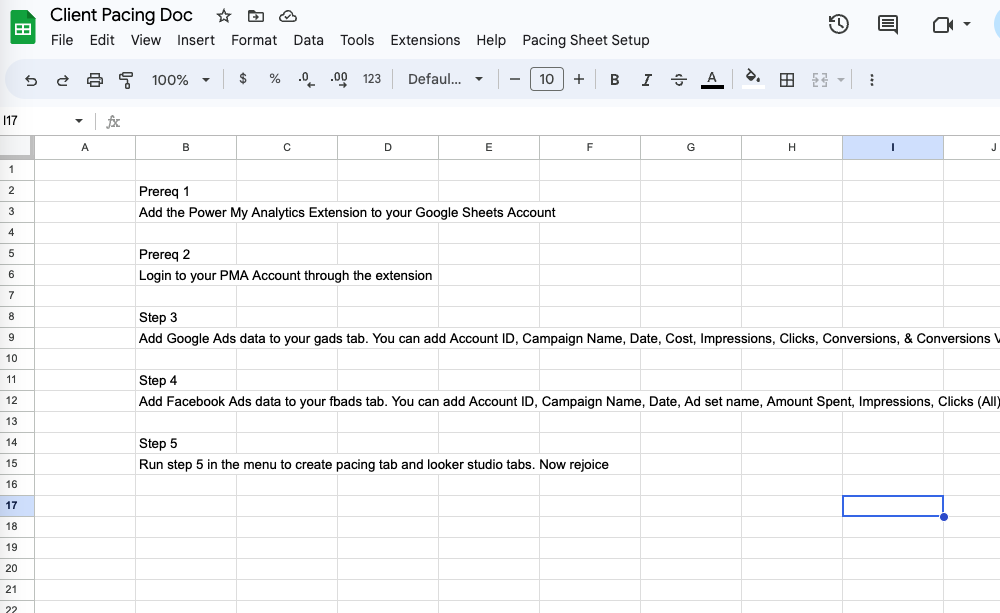Increase font size plus button
Image resolution: width=1000 pixels, height=613 pixels.
tap(578, 79)
